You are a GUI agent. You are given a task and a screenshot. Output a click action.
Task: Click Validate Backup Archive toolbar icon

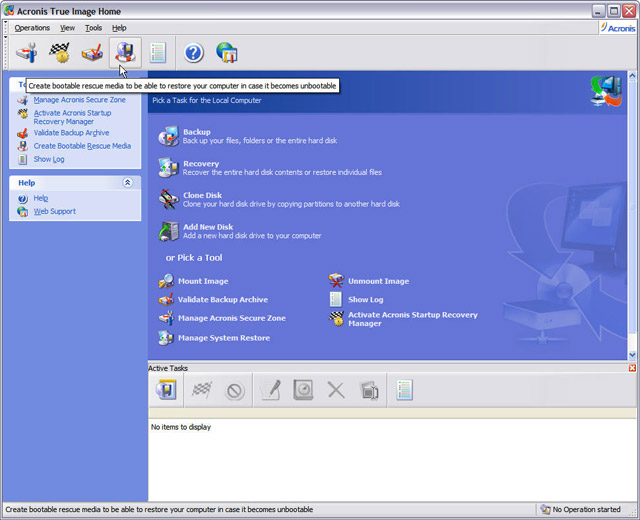click(x=92, y=53)
